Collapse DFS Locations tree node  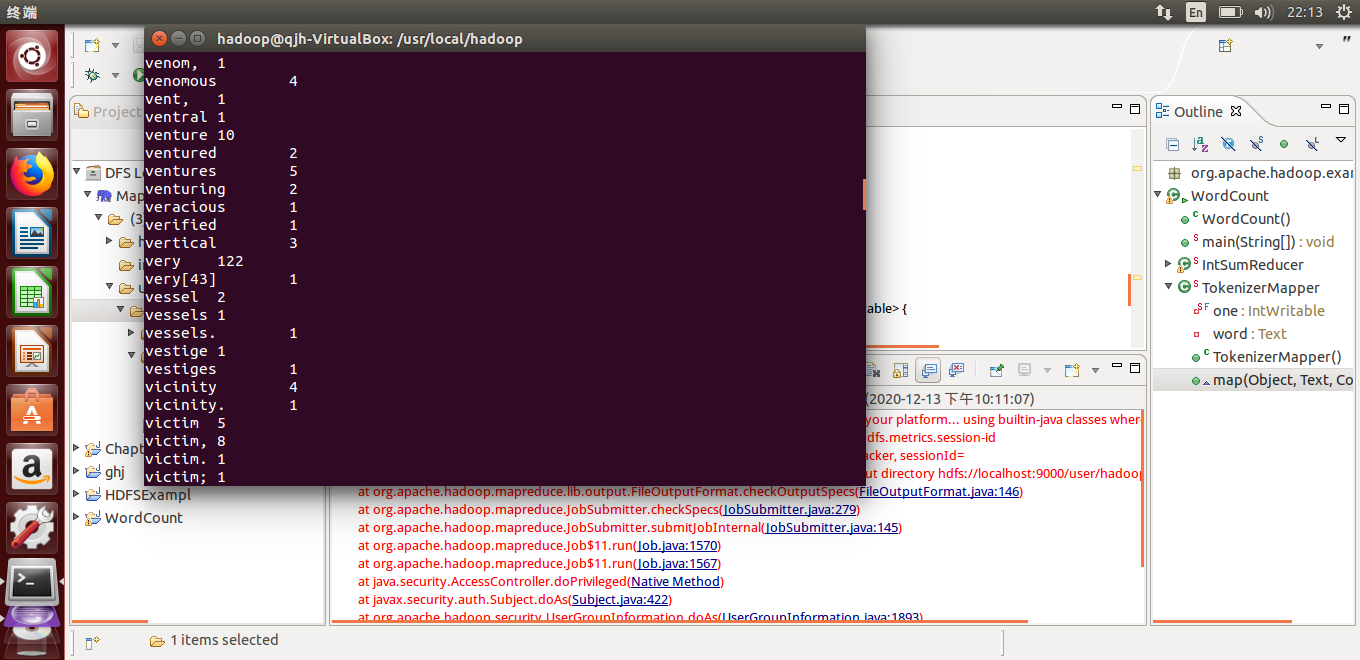(77, 172)
